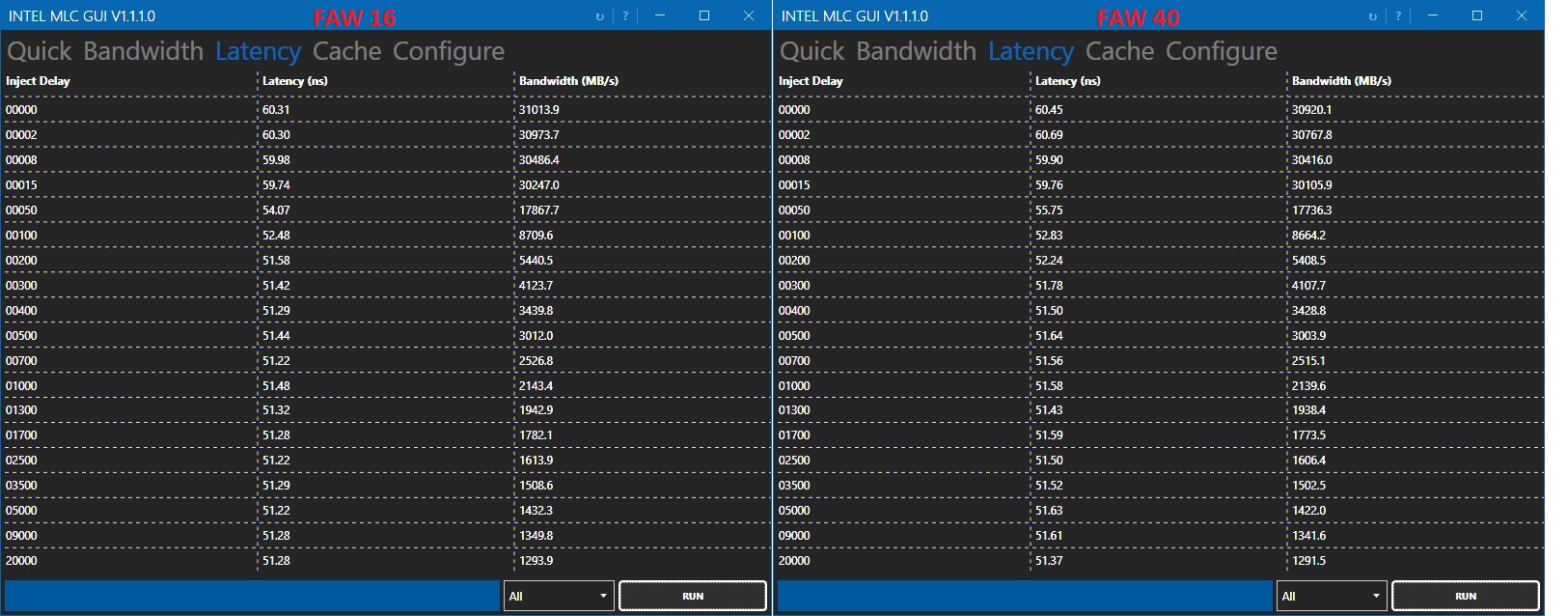Viewport: 1568px width, 616px height.
Task: Select bandwidth value 4107.7
Action: (x=1309, y=286)
